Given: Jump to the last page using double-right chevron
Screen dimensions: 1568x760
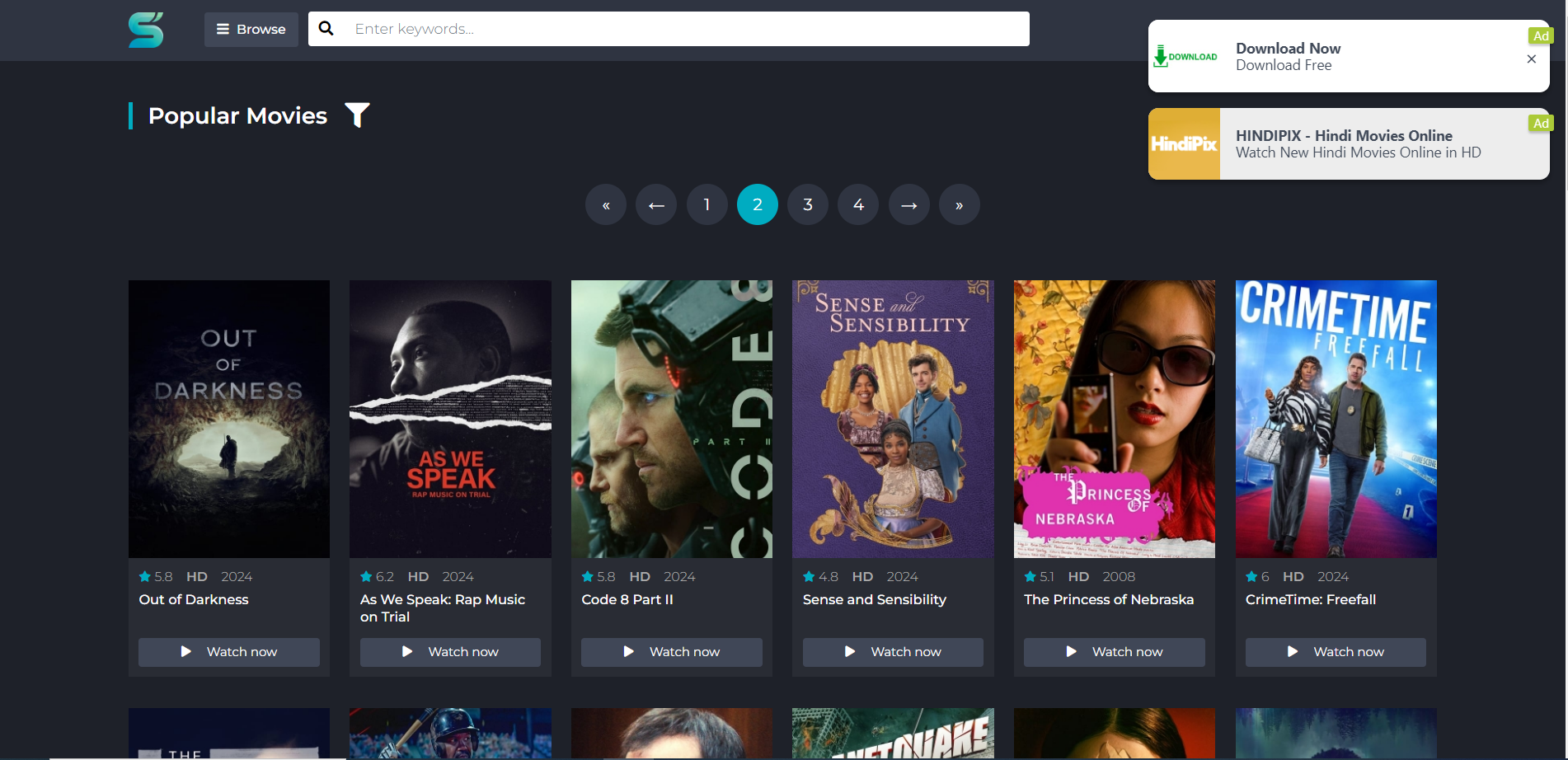Looking at the screenshot, I should coord(959,204).
